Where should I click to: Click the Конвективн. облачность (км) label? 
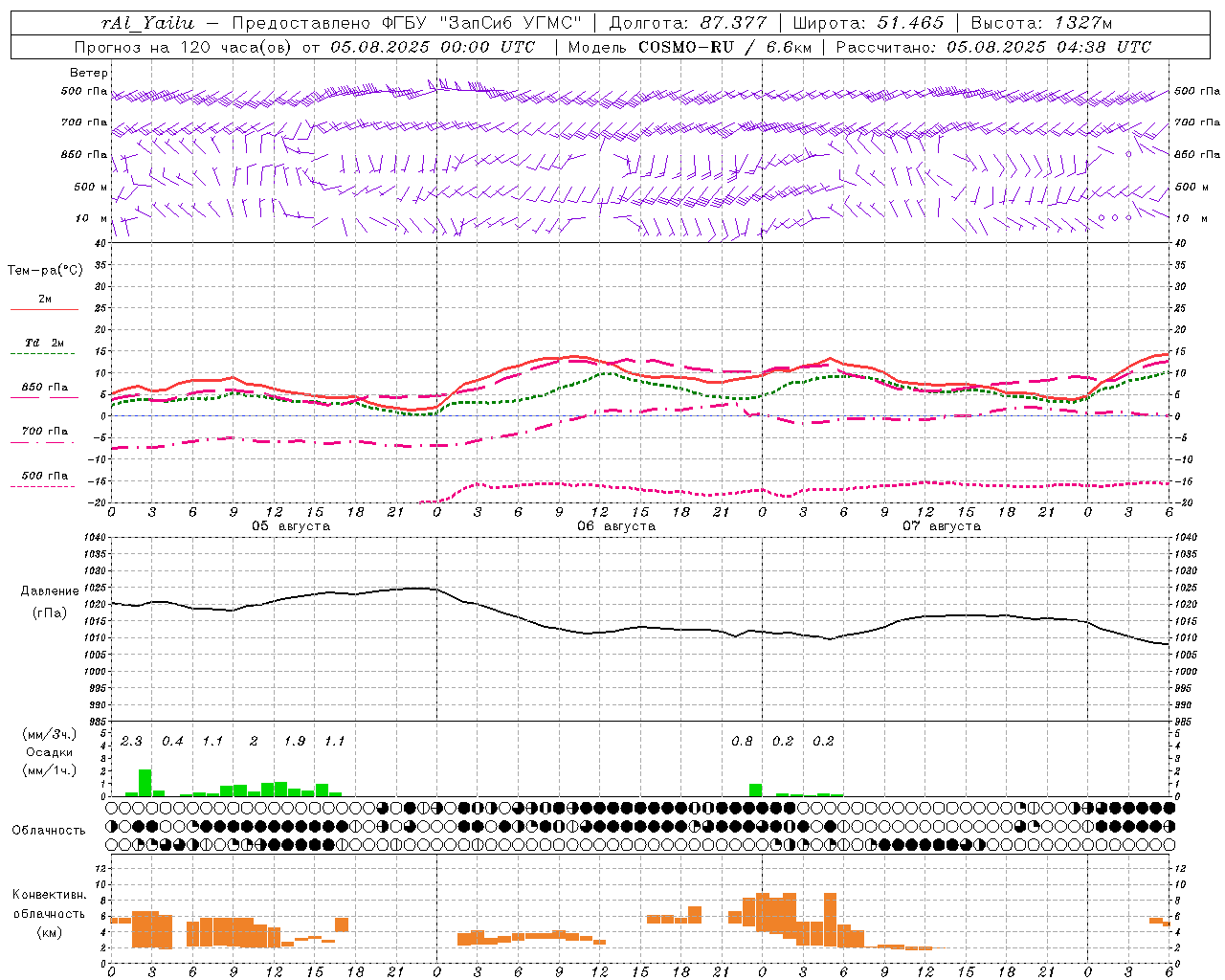(49, 913)
